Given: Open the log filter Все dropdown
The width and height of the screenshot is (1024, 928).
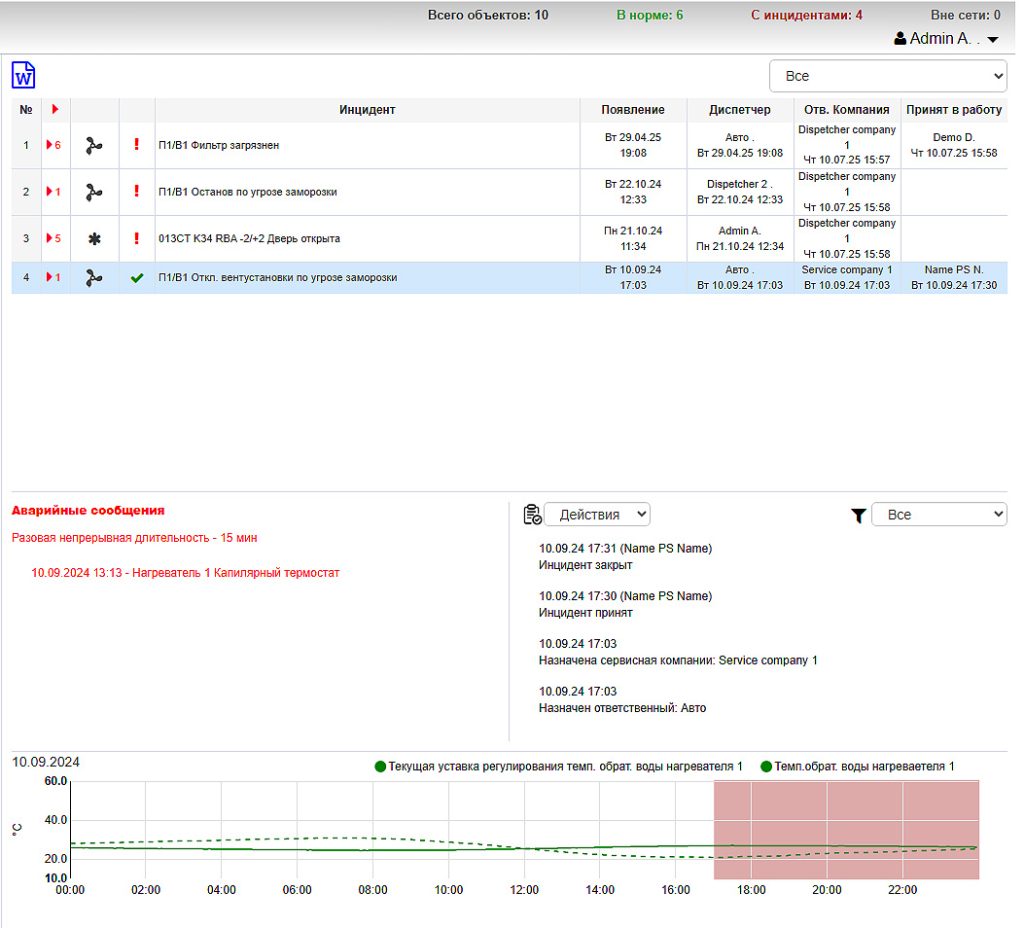Looking at the screenshot, I should (939, 514).
